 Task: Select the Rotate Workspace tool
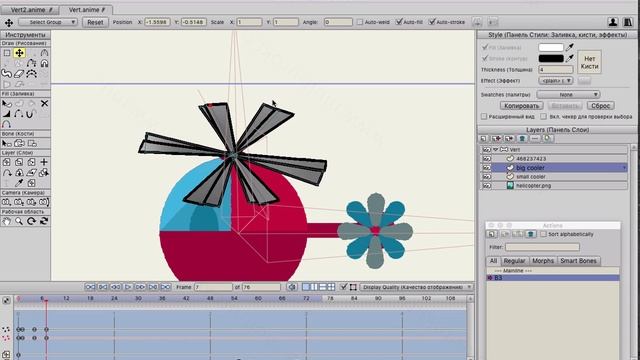click(31, 221)
